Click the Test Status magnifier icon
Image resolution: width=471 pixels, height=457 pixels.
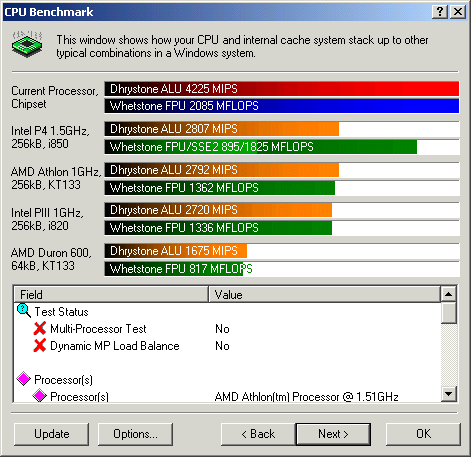24,310
